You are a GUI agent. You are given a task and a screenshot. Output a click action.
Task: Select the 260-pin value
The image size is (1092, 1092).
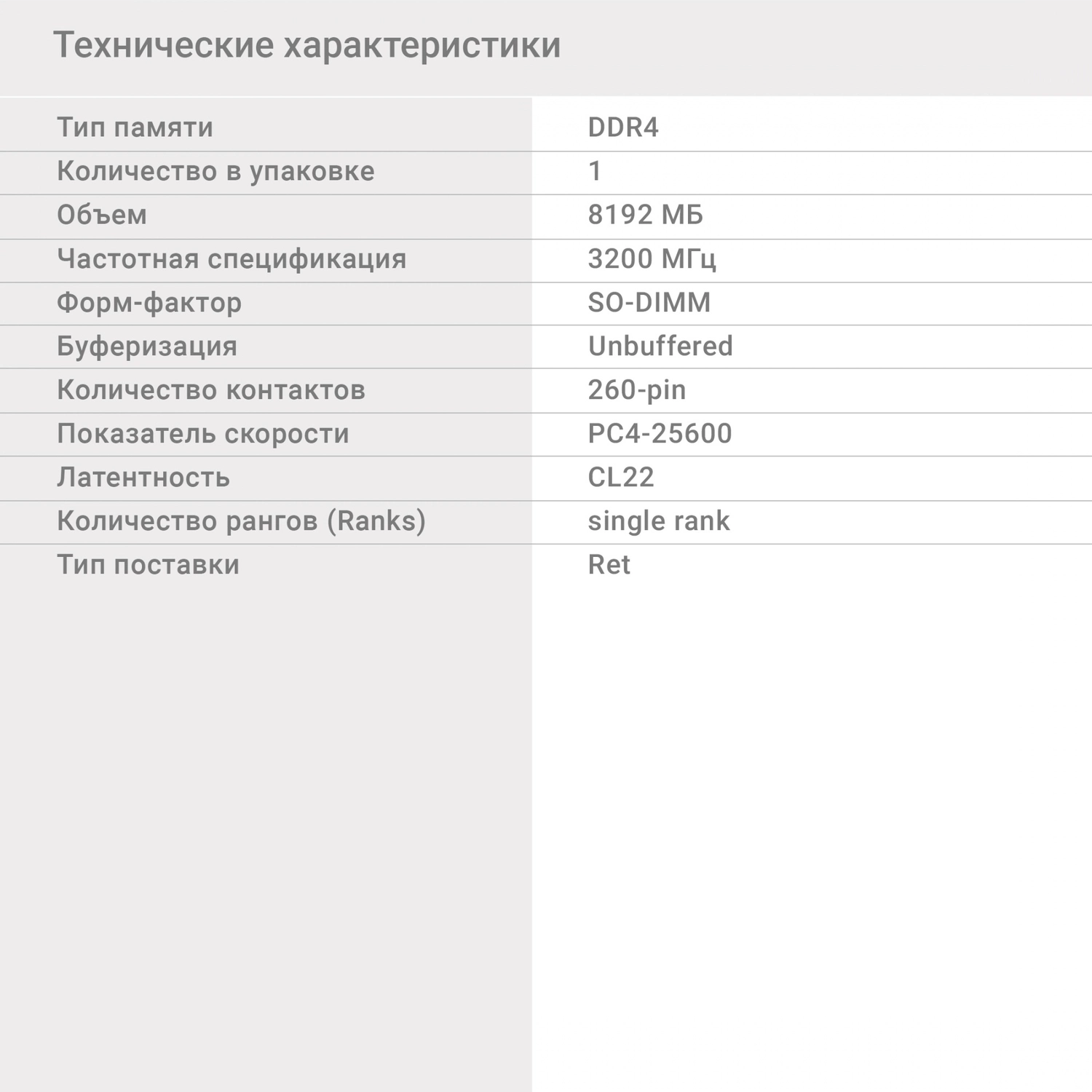[x=636, y=389]
